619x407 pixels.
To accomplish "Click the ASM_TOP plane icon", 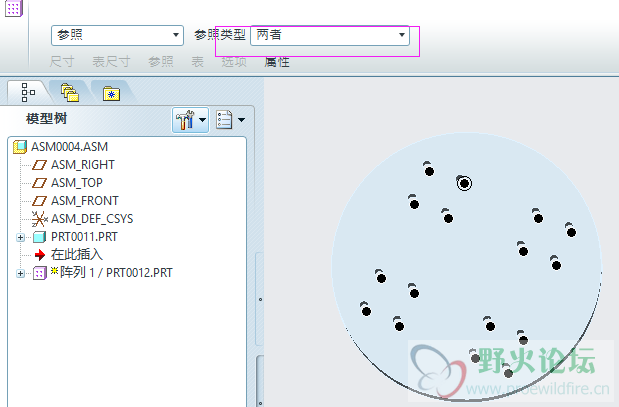I will tap(39, 183).
